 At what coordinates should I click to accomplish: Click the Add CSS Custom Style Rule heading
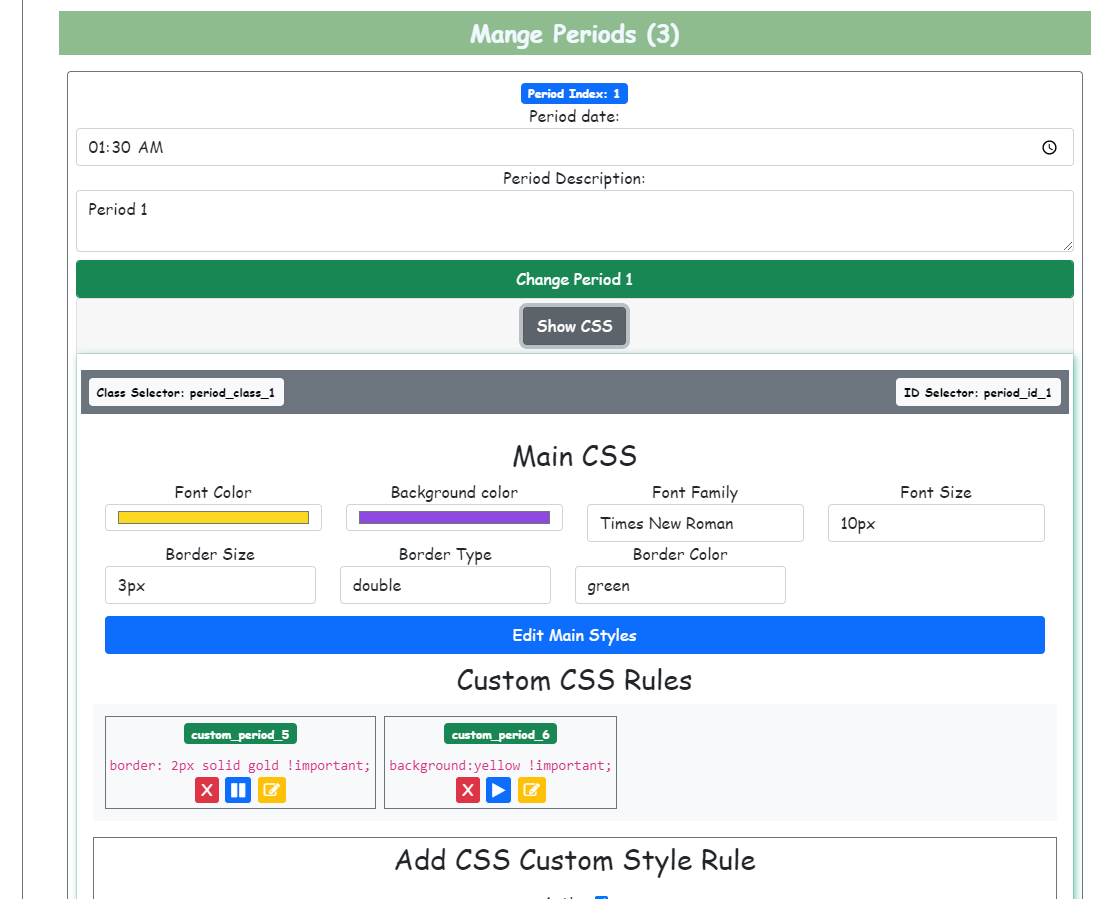tap(575, 860)
